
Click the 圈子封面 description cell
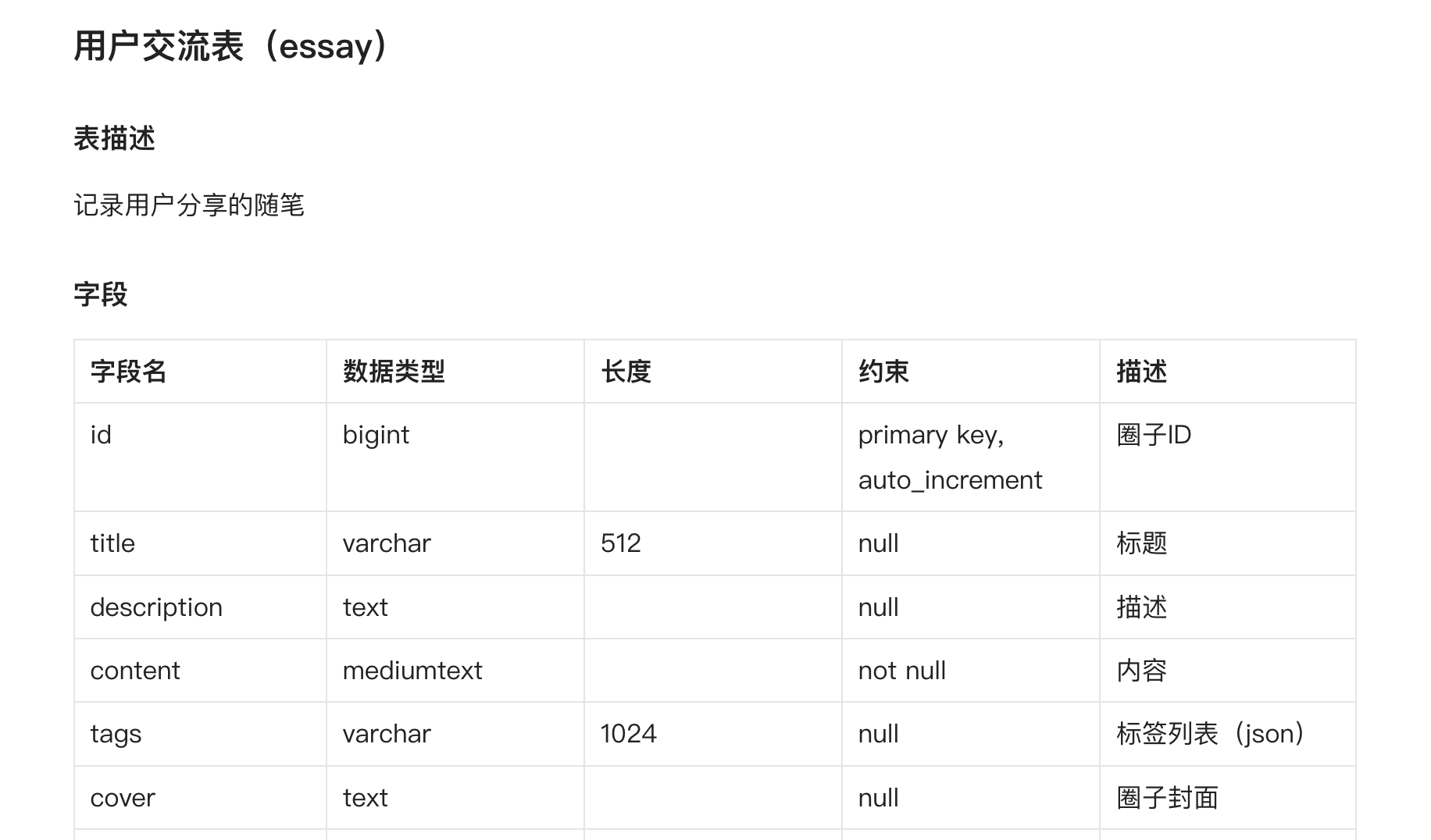(1167, 798)
